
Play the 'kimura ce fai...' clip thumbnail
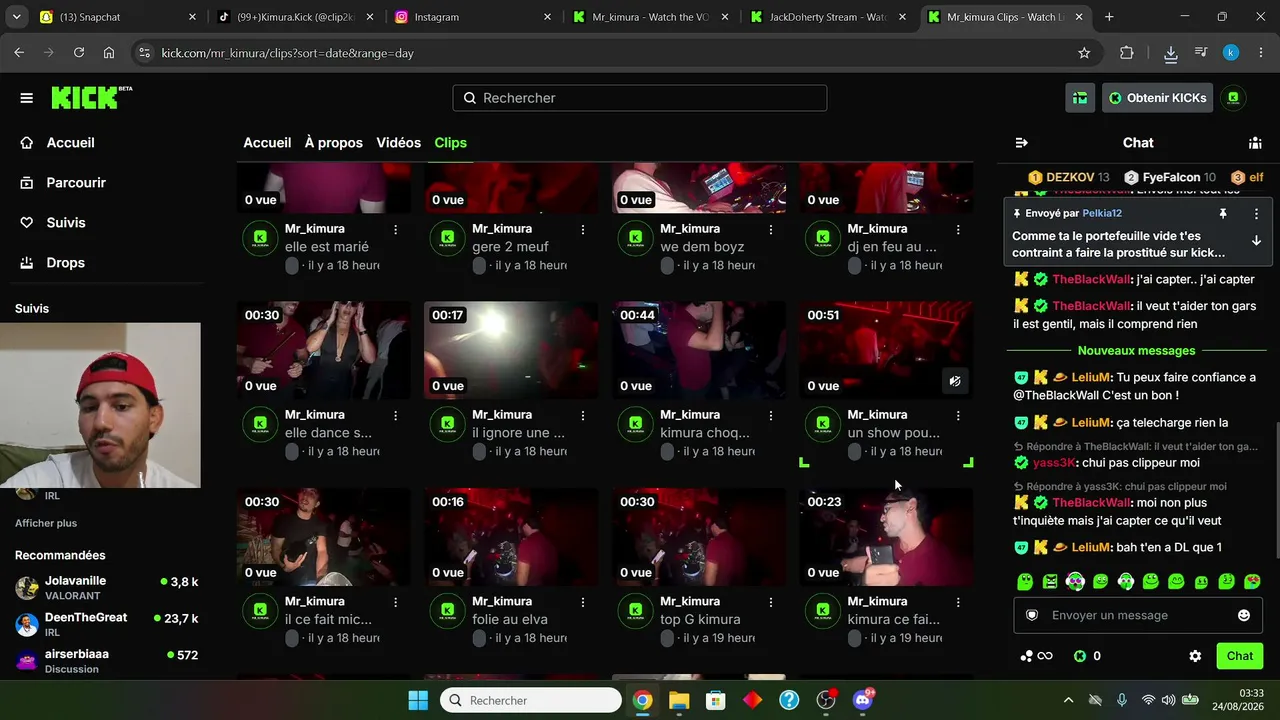(x=886, y=537)
